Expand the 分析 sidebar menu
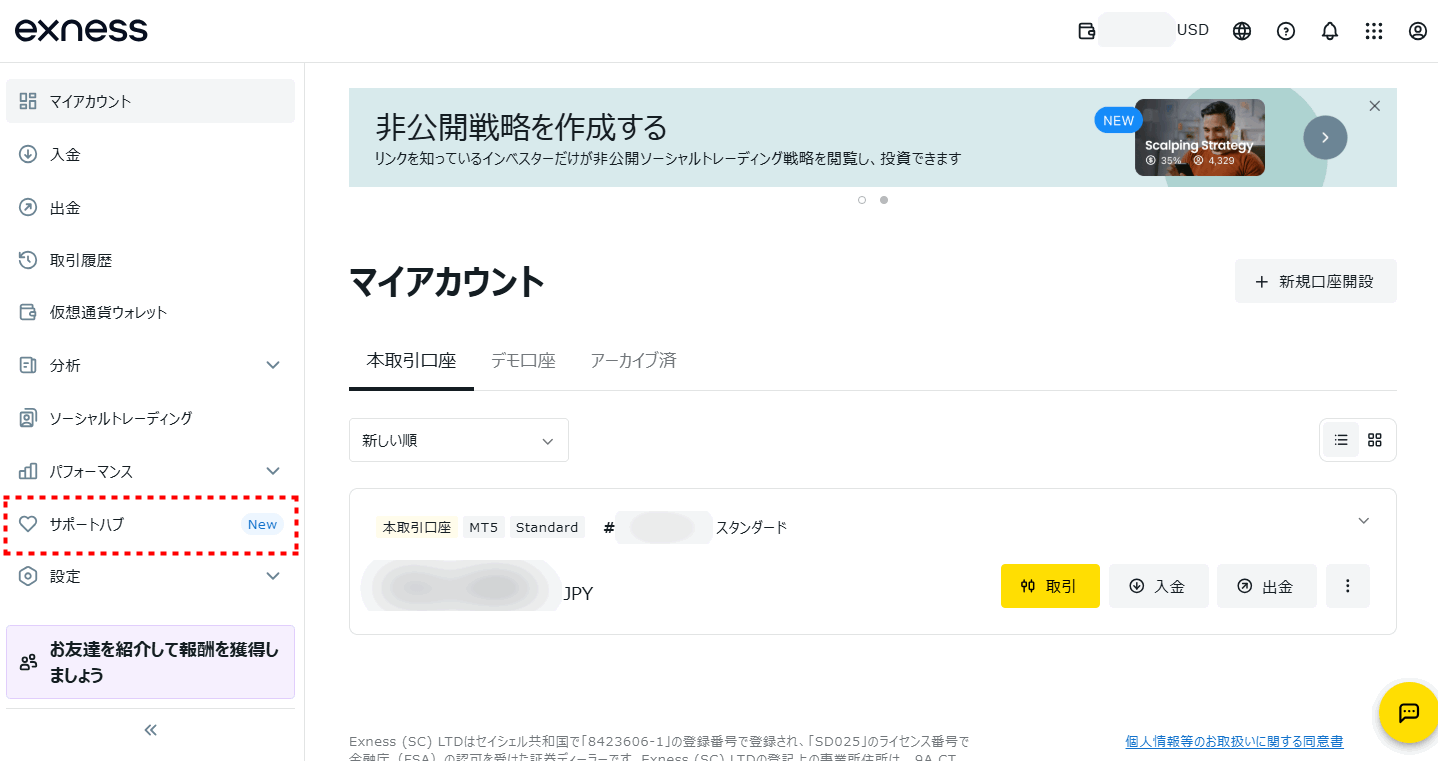 pyautogui.click(x=150, y=365)
